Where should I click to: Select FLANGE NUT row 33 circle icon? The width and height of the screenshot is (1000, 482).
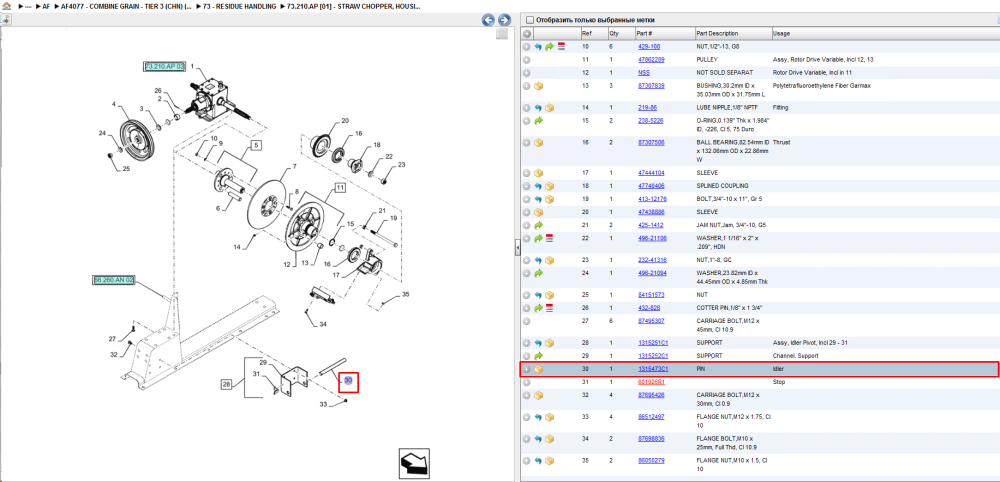(527, 417)
